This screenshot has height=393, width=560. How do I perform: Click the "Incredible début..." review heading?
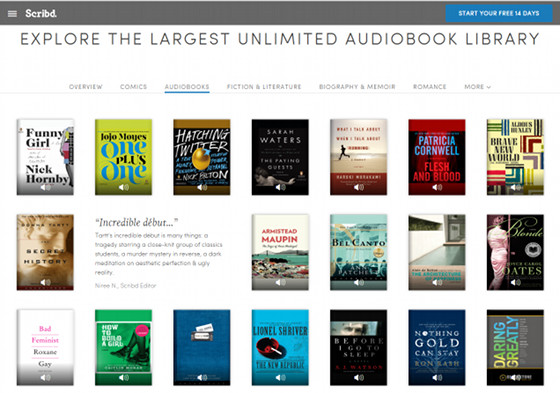pyautogui.click(x=136, y=223)
